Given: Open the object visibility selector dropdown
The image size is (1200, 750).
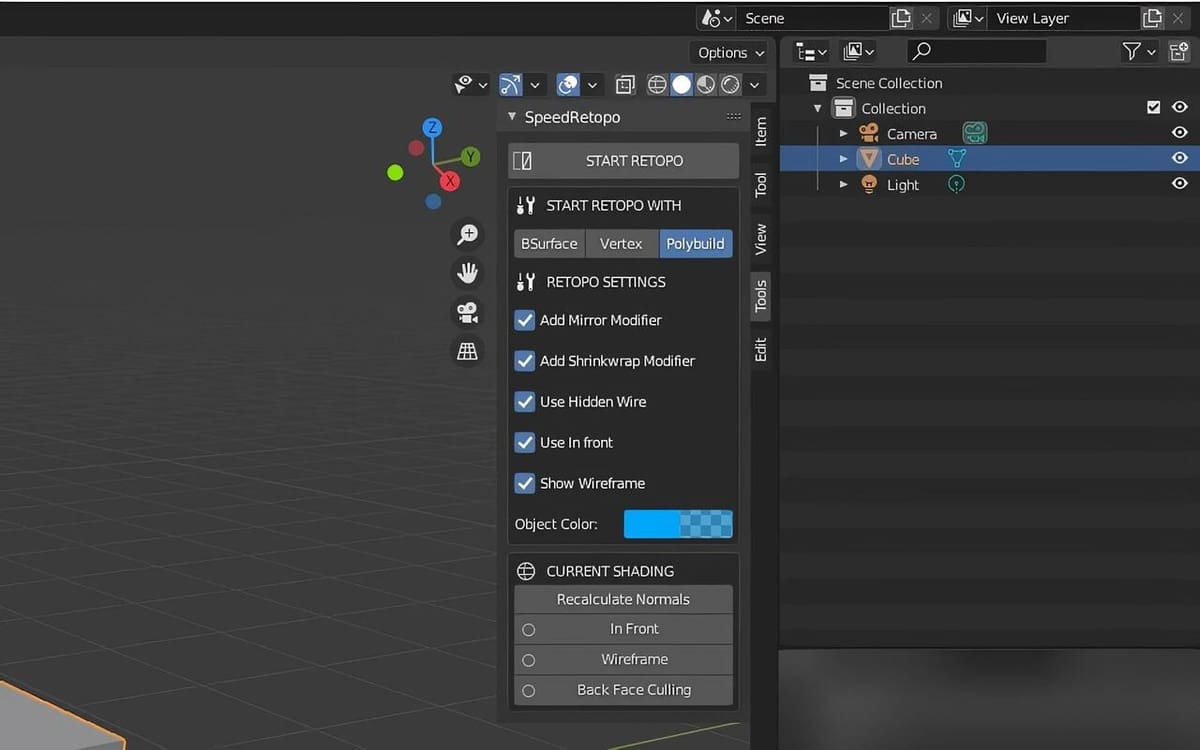Looking at the screenshot, I should pos(472,85).
